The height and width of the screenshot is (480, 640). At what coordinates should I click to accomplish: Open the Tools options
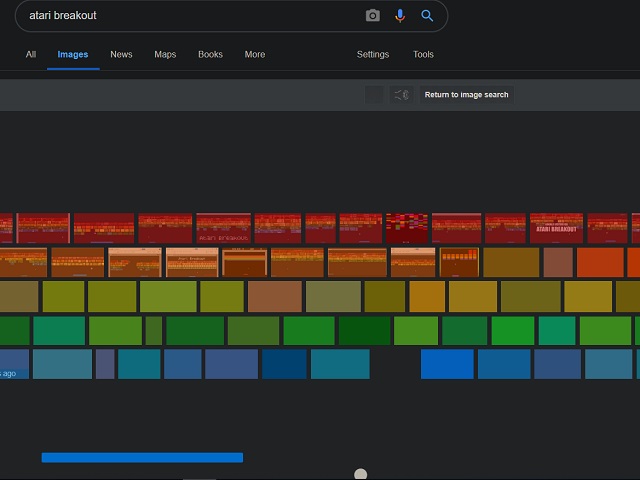pyautogui.click(x=423, y=54)
